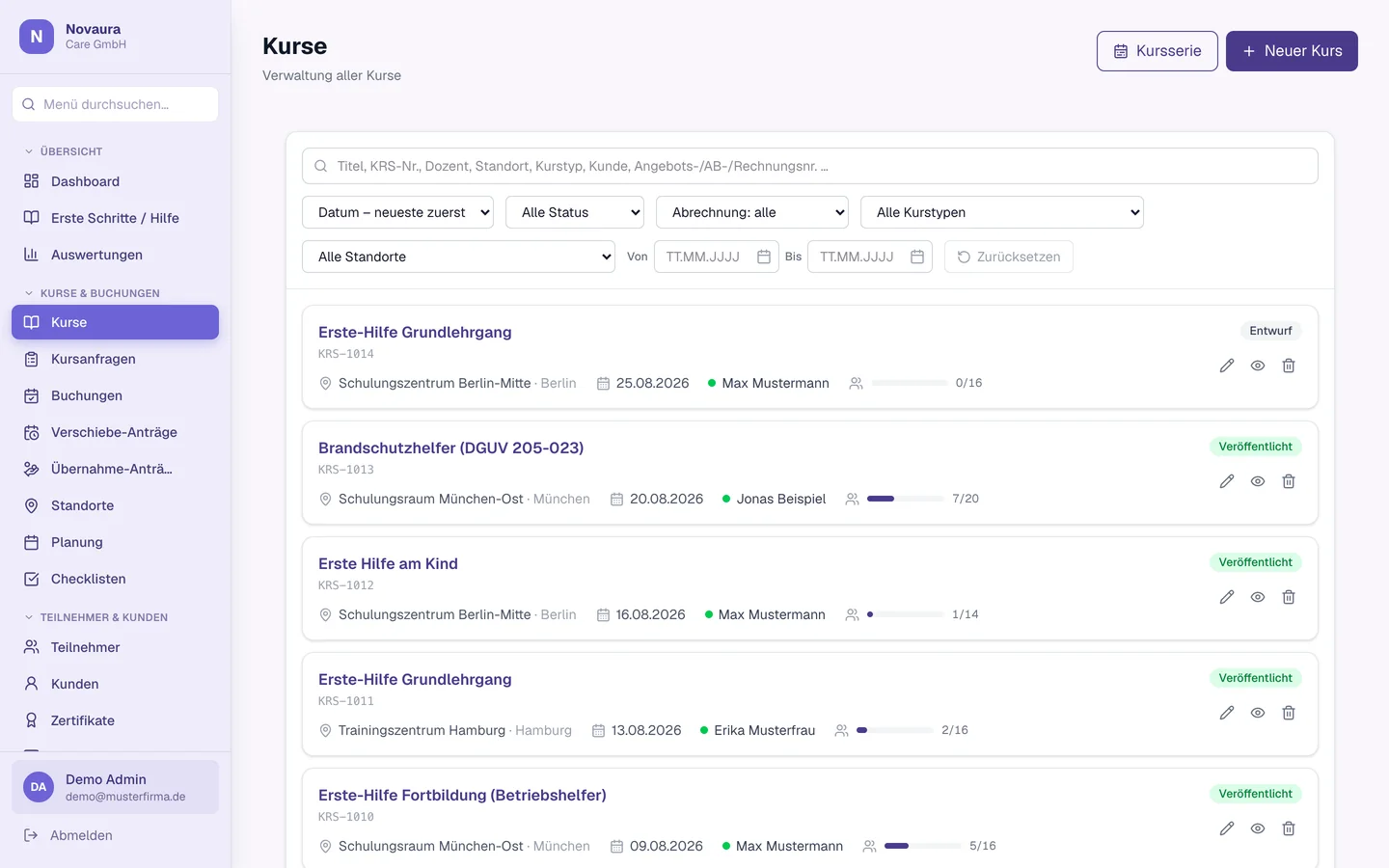The width and height of the screenshot is (1389, 868).
Task: Click the Kursserie button
Action: [x=1157, y=51]
